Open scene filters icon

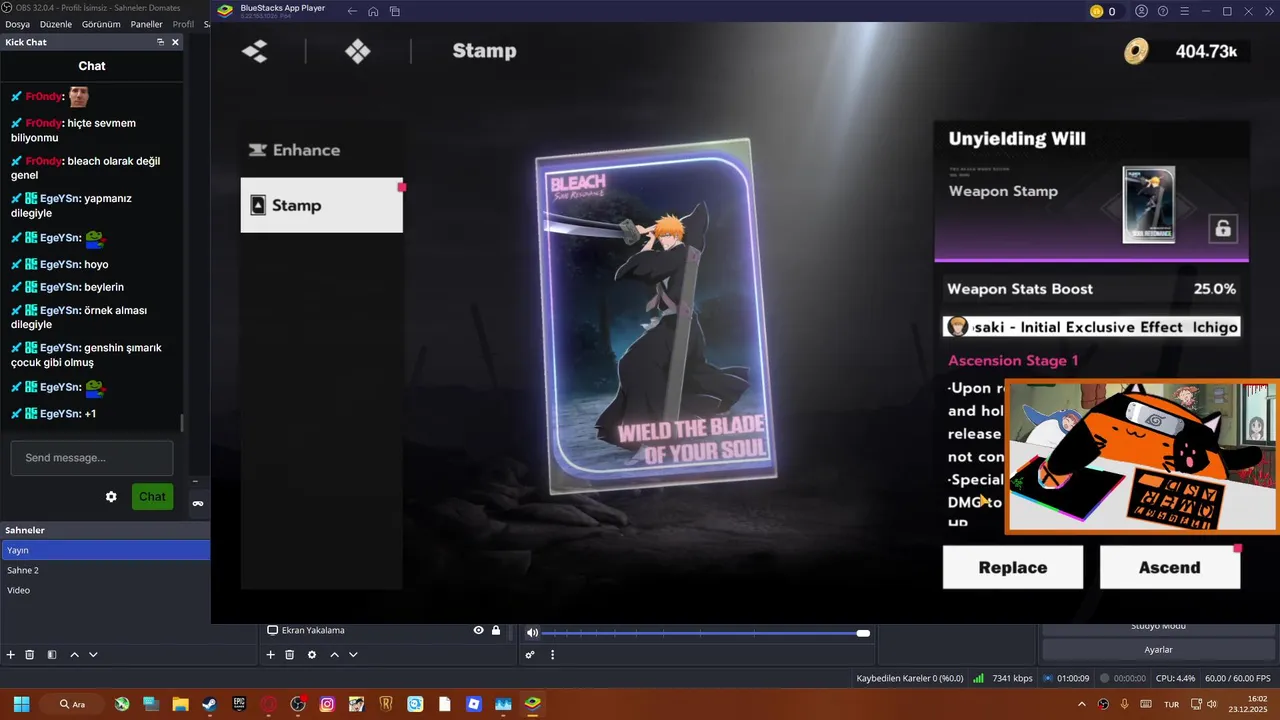pyautogui.click(x=52, y=655)
